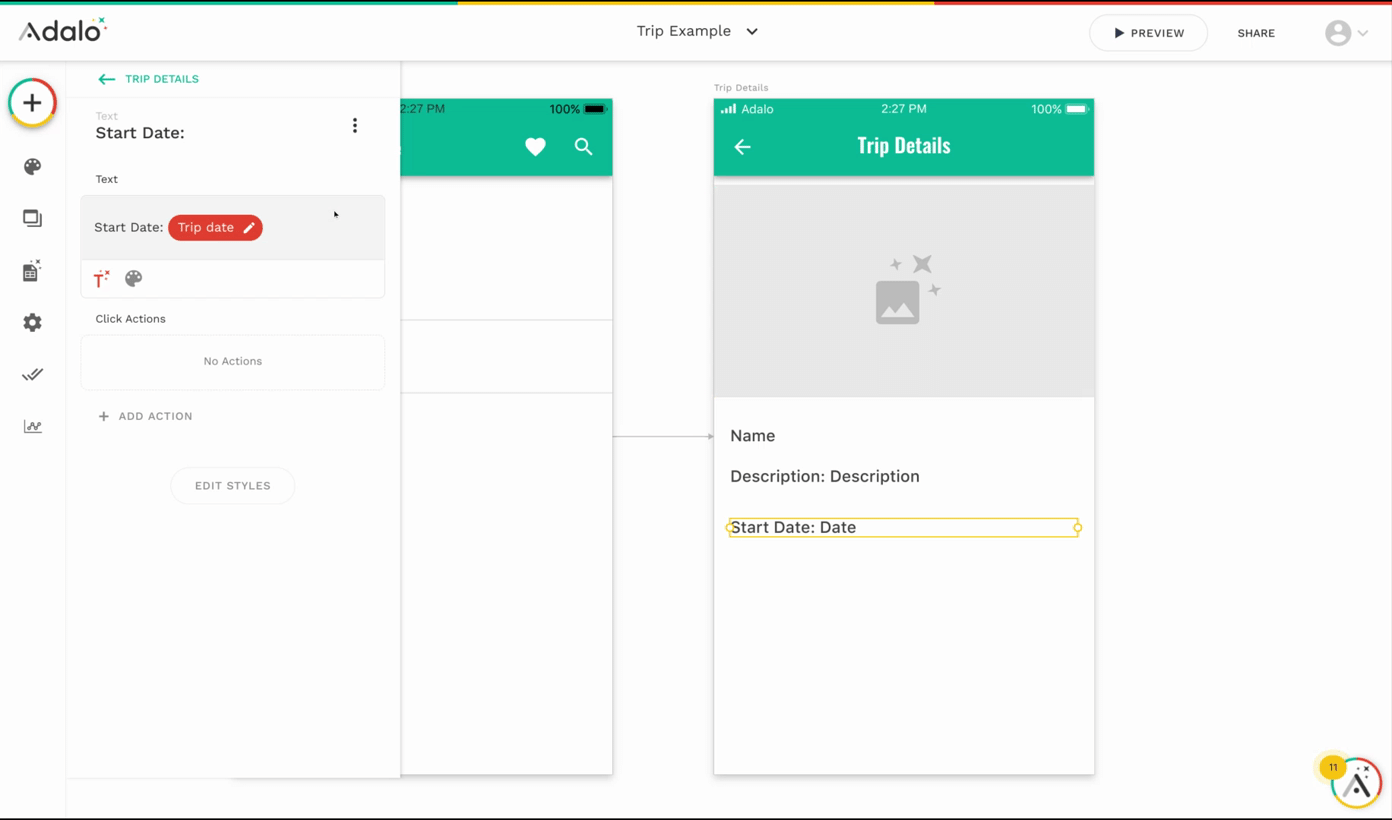Click the plus Add Component button
The image size is (1392, 820).
pyautogui.click(x=32, y=103)
